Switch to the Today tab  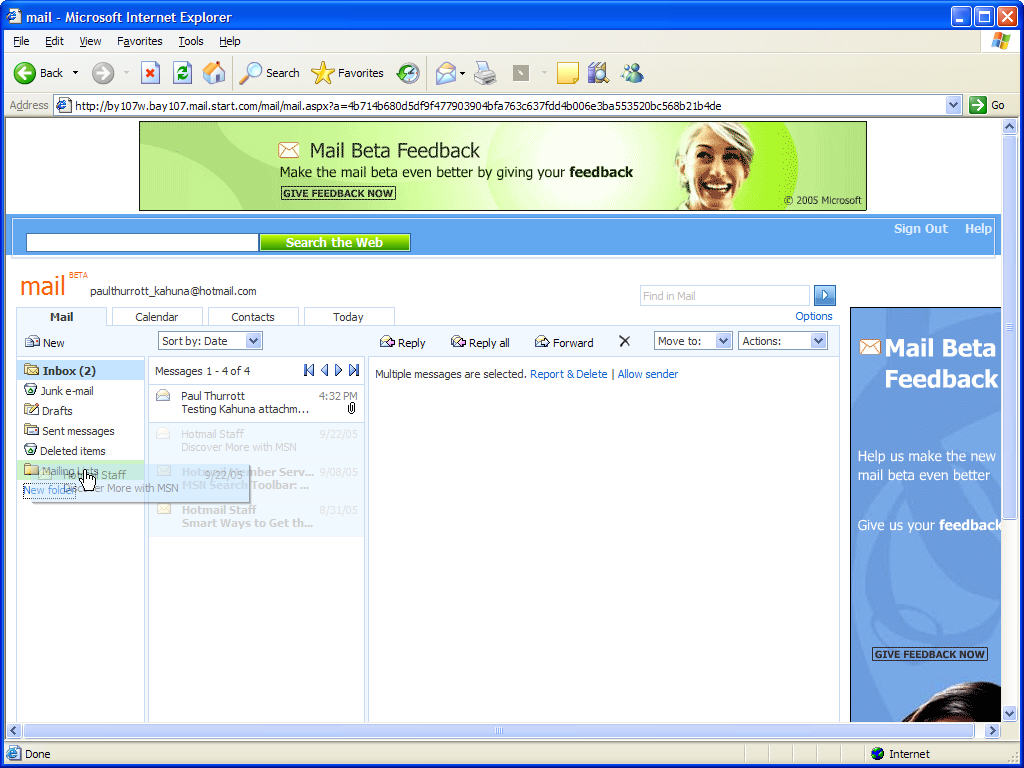[x=348, y=317]
